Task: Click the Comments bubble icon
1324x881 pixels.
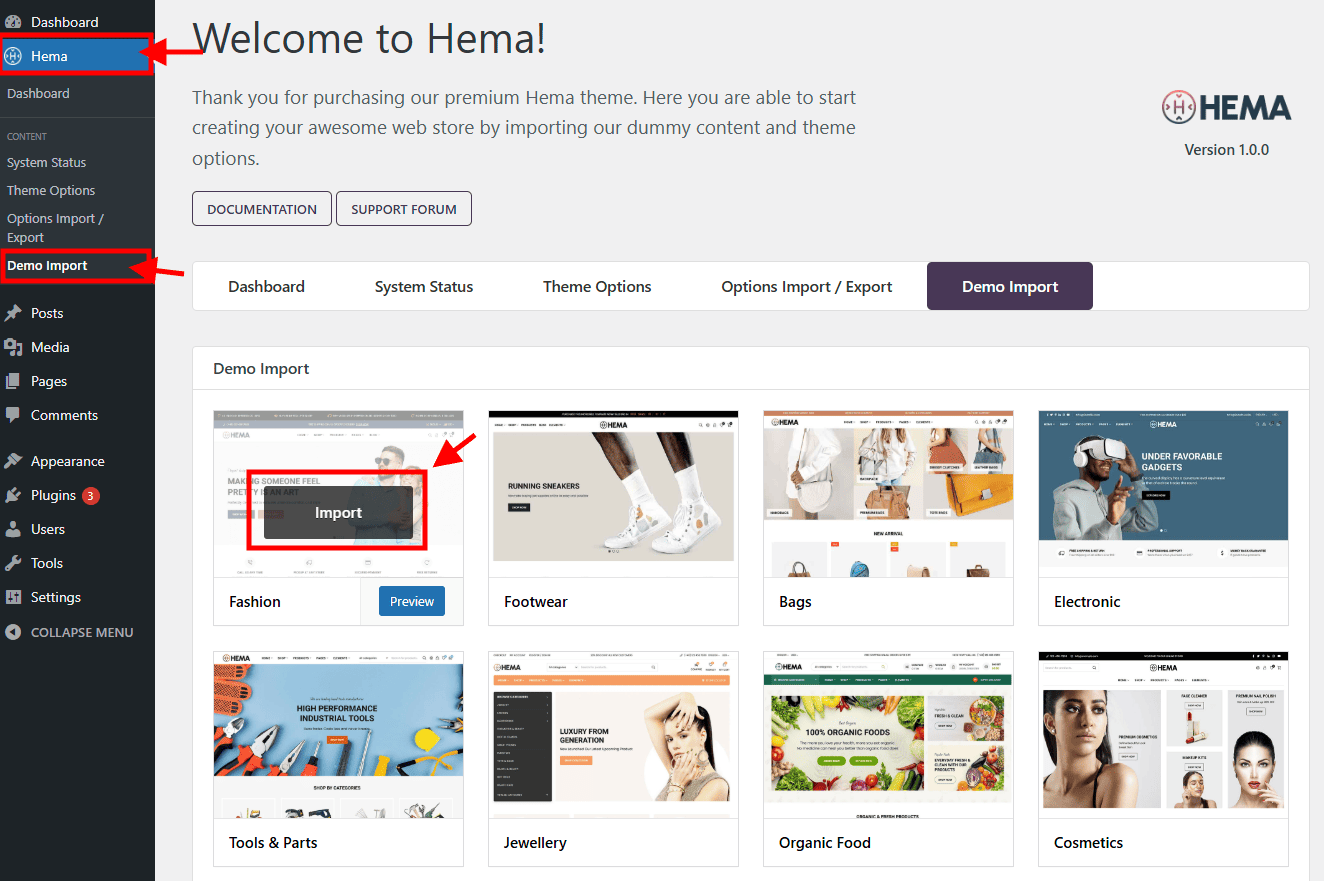Action: click(x=13, y=415)
